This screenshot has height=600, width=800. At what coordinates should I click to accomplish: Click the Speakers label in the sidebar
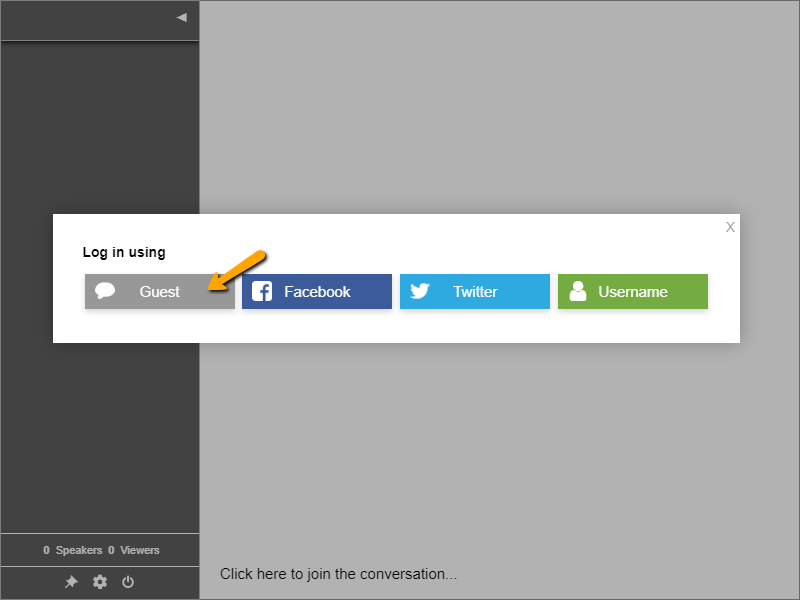[79, 550]
